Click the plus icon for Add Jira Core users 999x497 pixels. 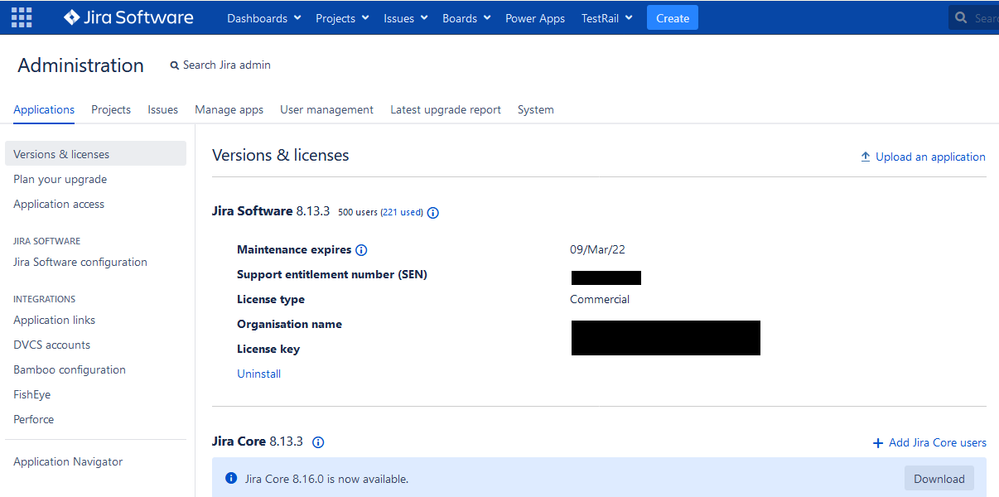coord(878,443)
